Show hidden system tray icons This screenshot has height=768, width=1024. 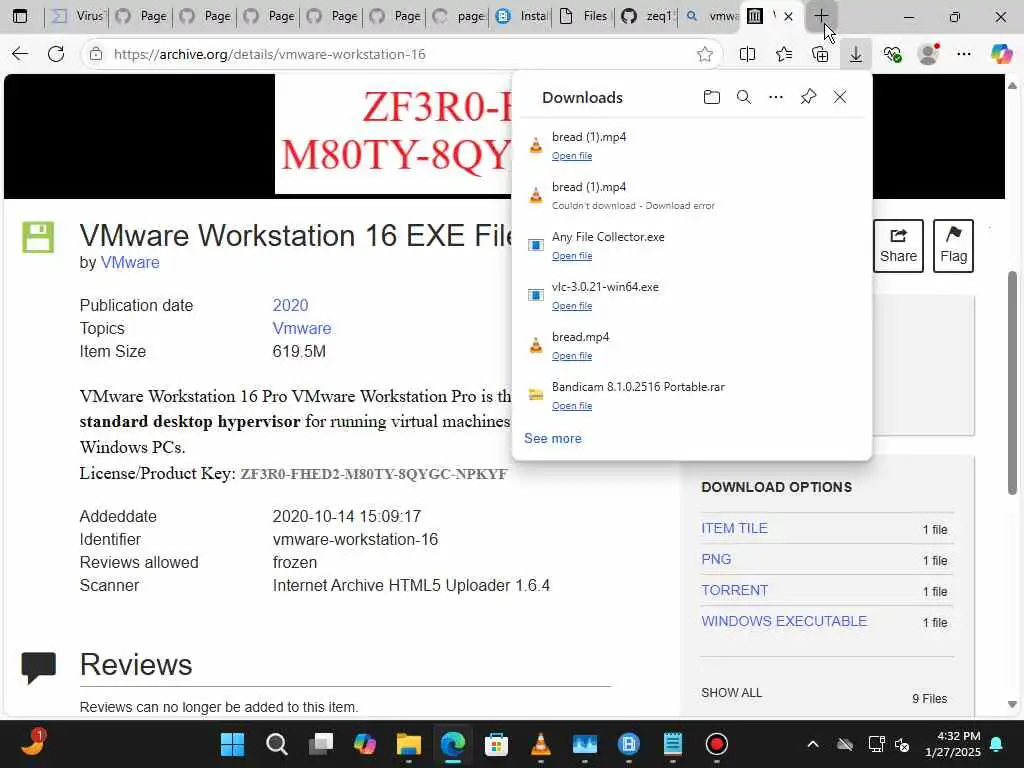click(x=813, y=744)
